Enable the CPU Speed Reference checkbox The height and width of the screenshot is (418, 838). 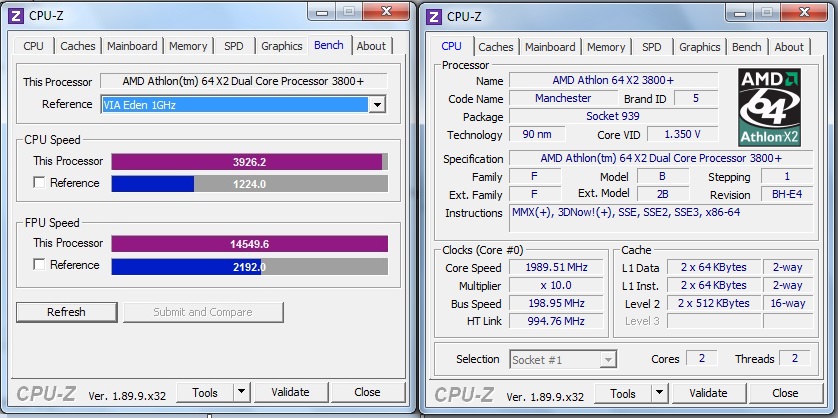pyautogui.click(x=39, y=183)
